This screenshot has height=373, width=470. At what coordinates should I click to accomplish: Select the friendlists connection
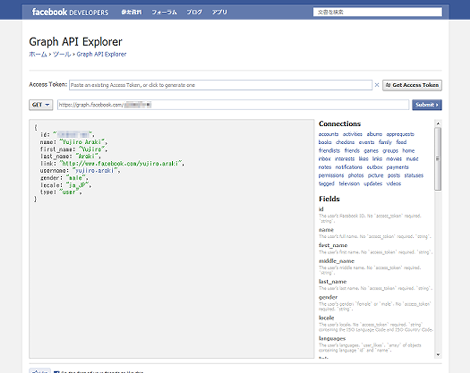tap(329, 151)
